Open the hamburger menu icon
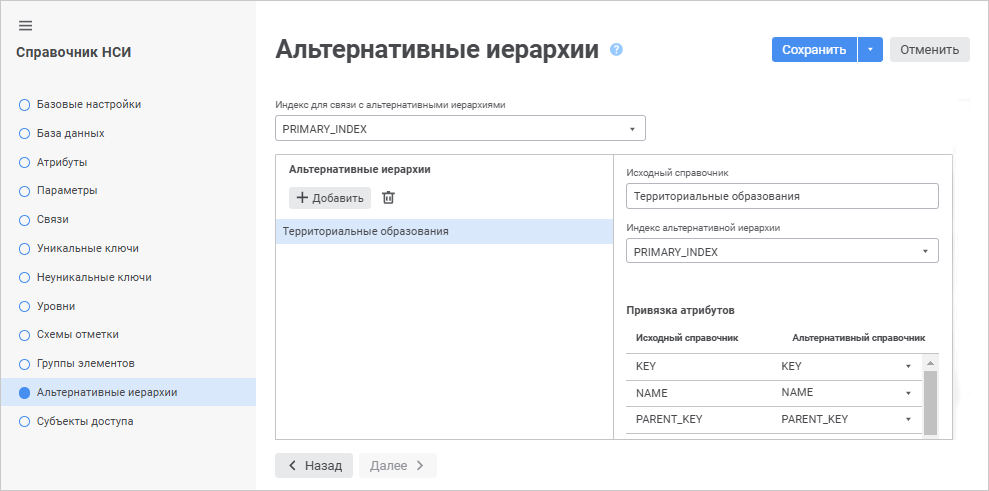 point(25,25)
